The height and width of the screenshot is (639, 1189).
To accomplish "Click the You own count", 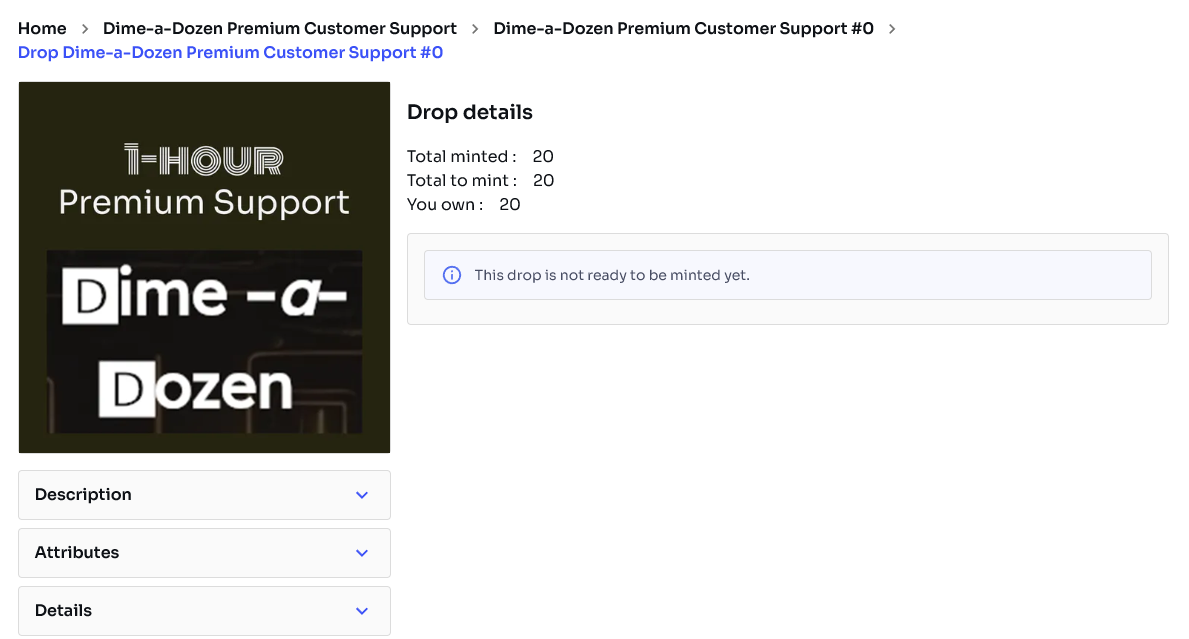I will click(x=510, y=205).
